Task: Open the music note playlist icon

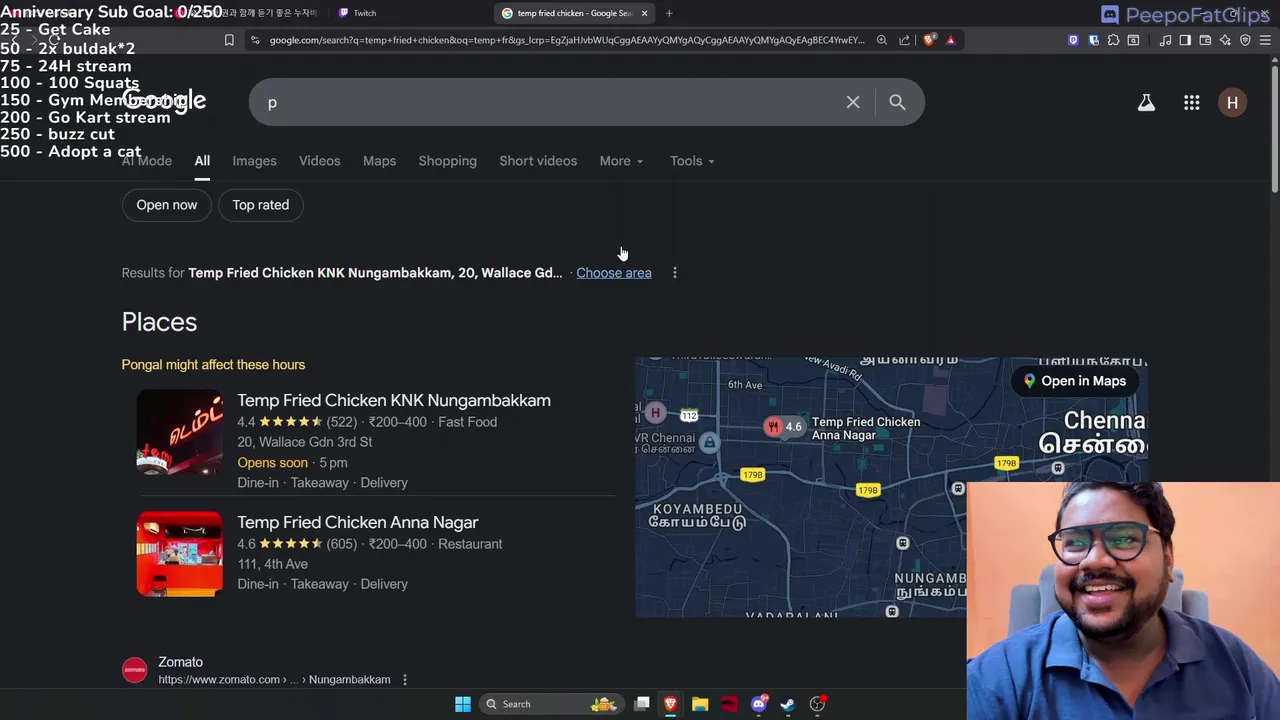Action: 1166,40
